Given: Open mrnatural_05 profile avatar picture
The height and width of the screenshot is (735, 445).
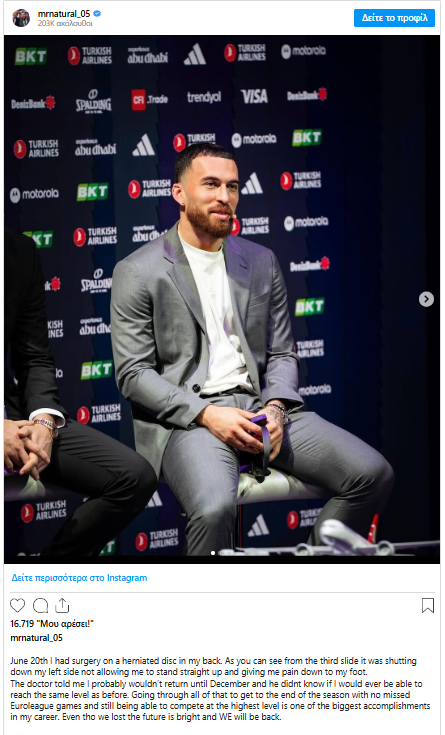Looking at the screenshot, I should [x=21, y=18].
